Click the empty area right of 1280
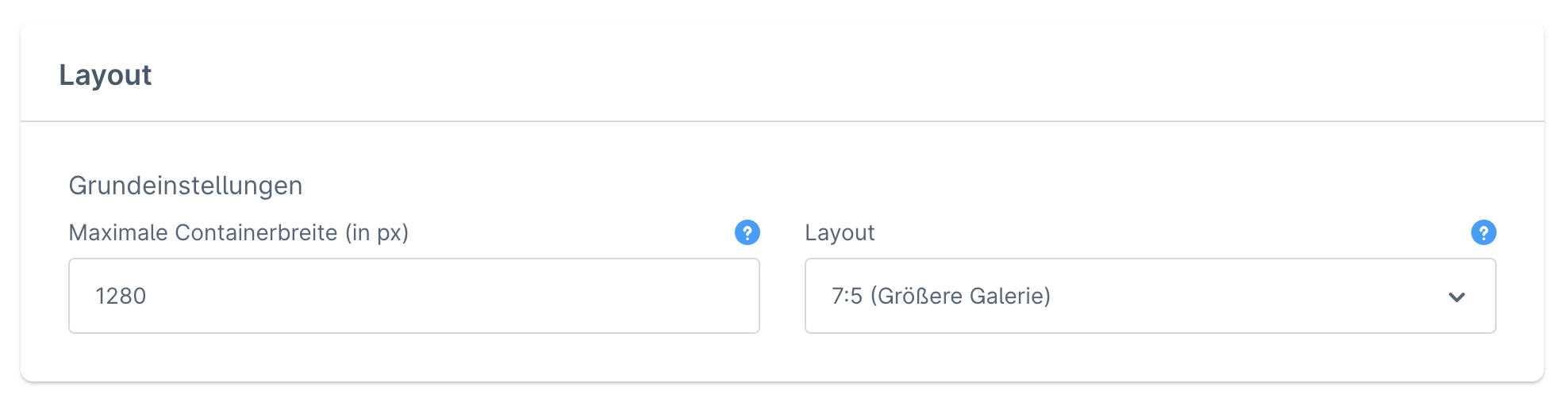The image size is (1568, 406). coord(476,296)
